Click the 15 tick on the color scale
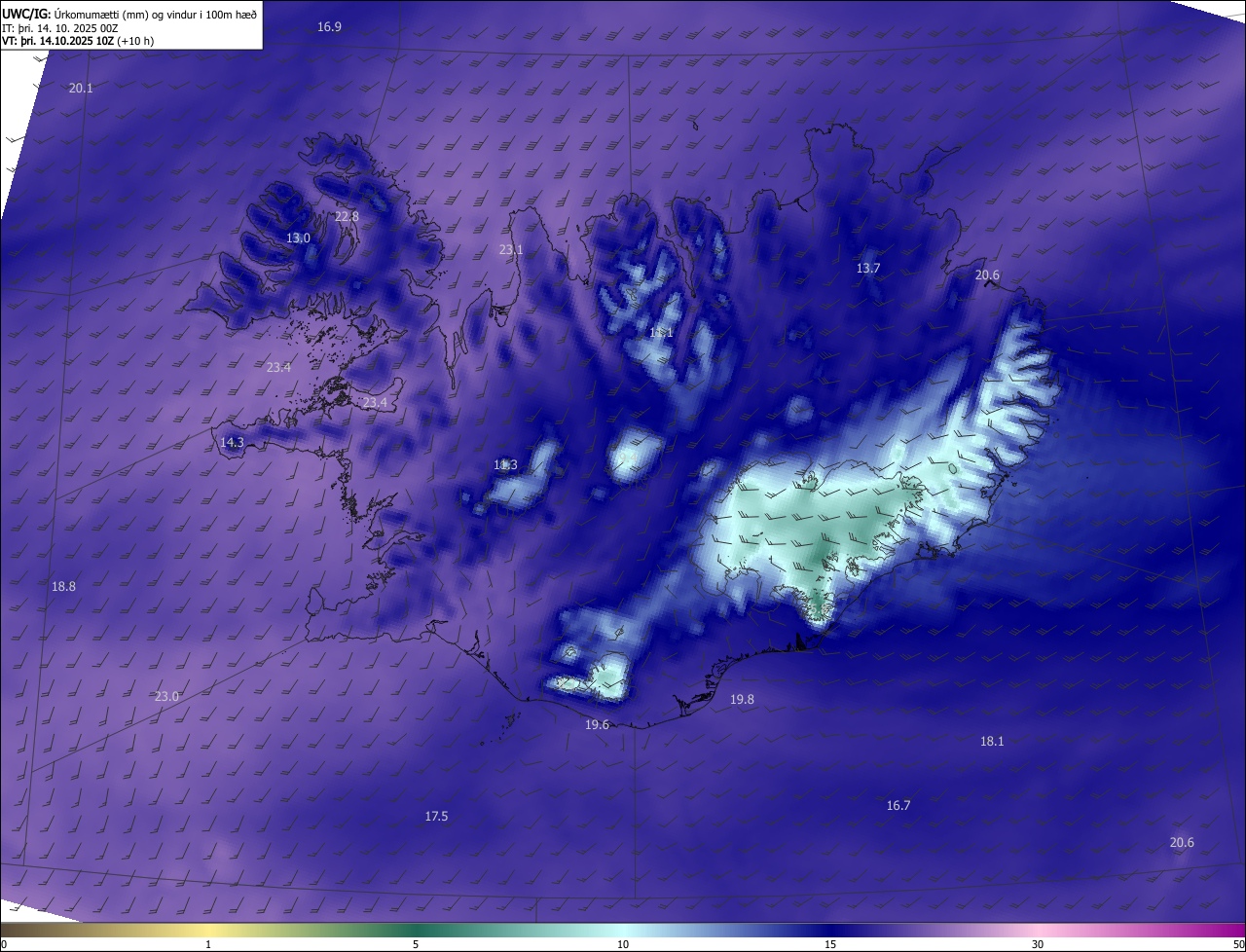This screenshot has width=1246, height=952. coord(830,944)
